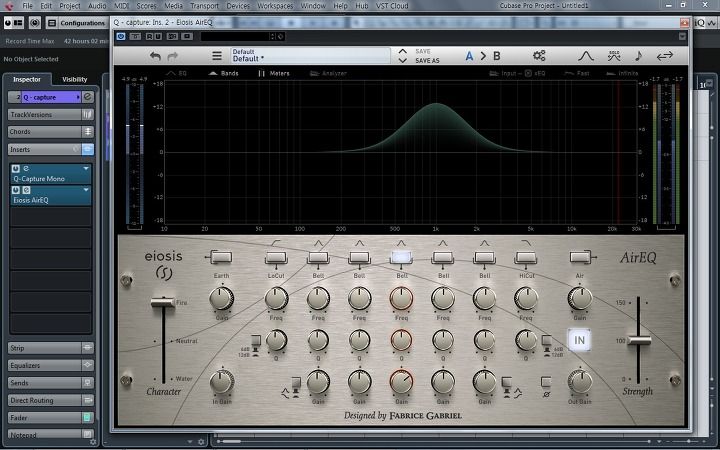The width and height of the screenshot is (720, 450).
Task: Open the File menu
Action: 28,6
